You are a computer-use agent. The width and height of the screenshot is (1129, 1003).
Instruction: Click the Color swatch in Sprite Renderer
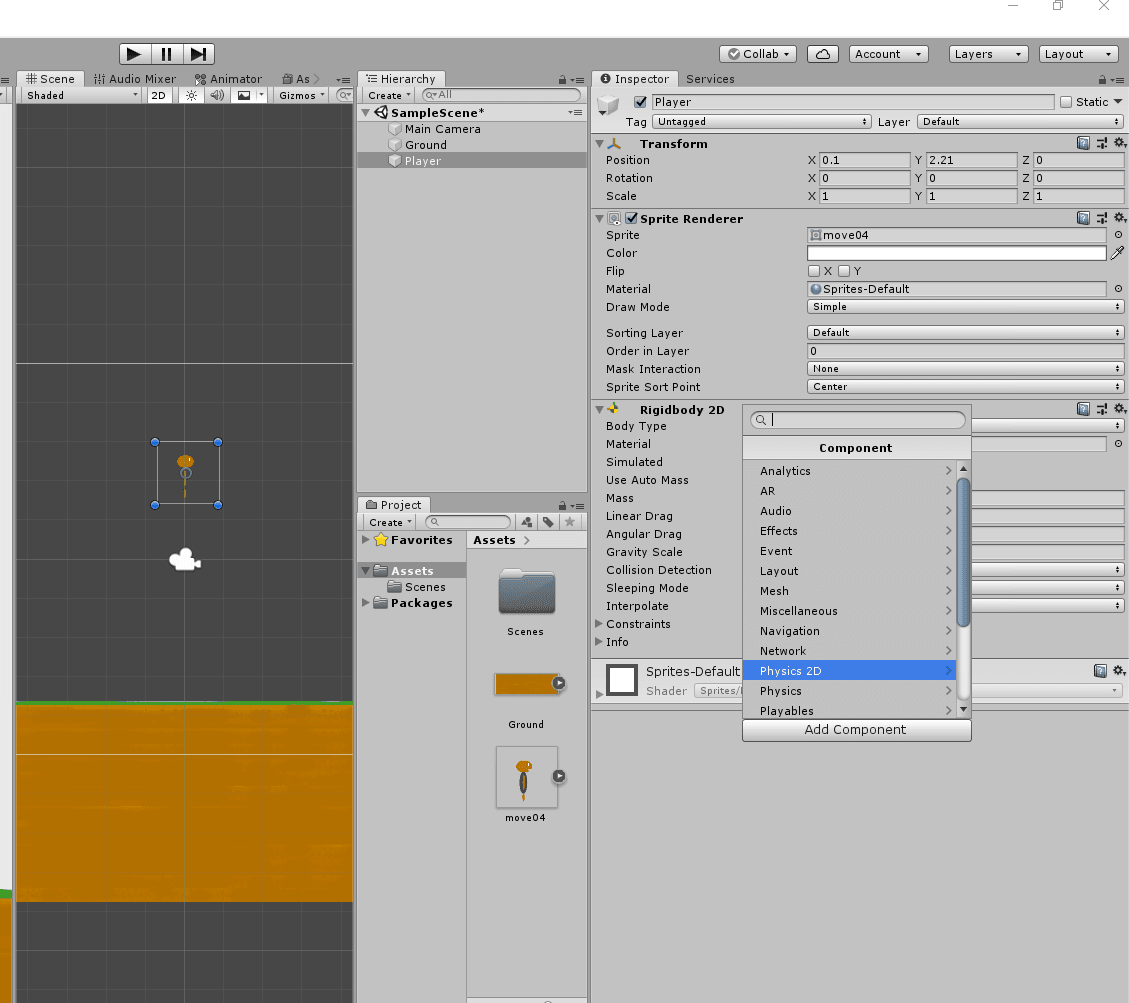956,252
